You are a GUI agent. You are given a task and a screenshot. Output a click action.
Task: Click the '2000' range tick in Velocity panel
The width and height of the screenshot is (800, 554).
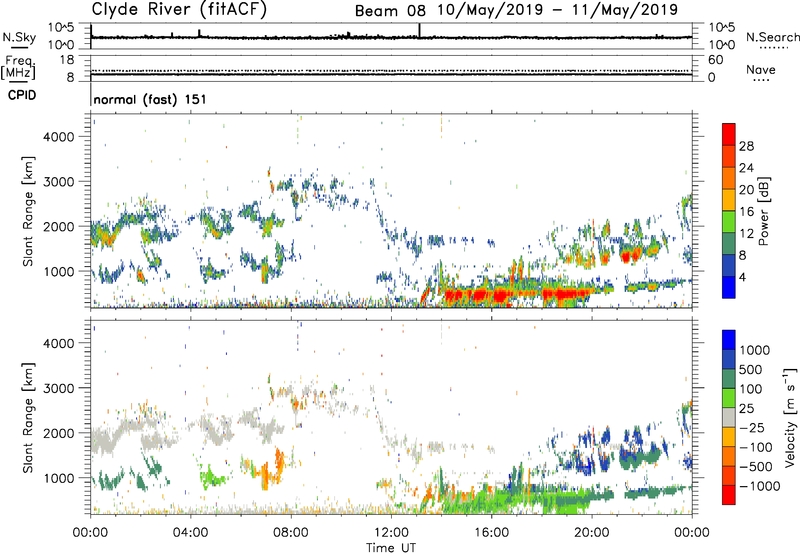point(59,433)
